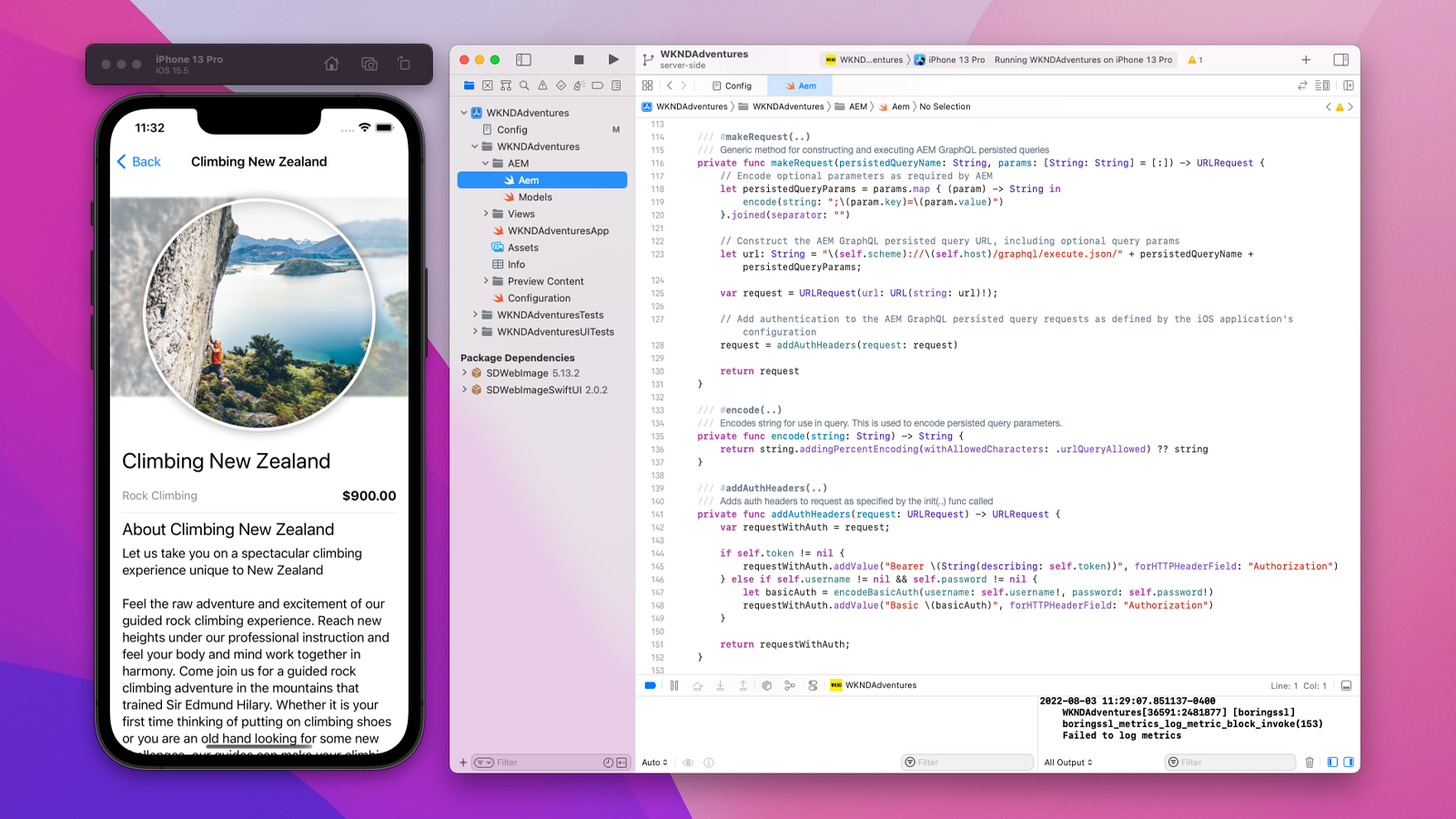The height and width of the screenshot is (819, 1456).
Task: Open the Debug View Hierarchy icon
Action: [767, 685]
